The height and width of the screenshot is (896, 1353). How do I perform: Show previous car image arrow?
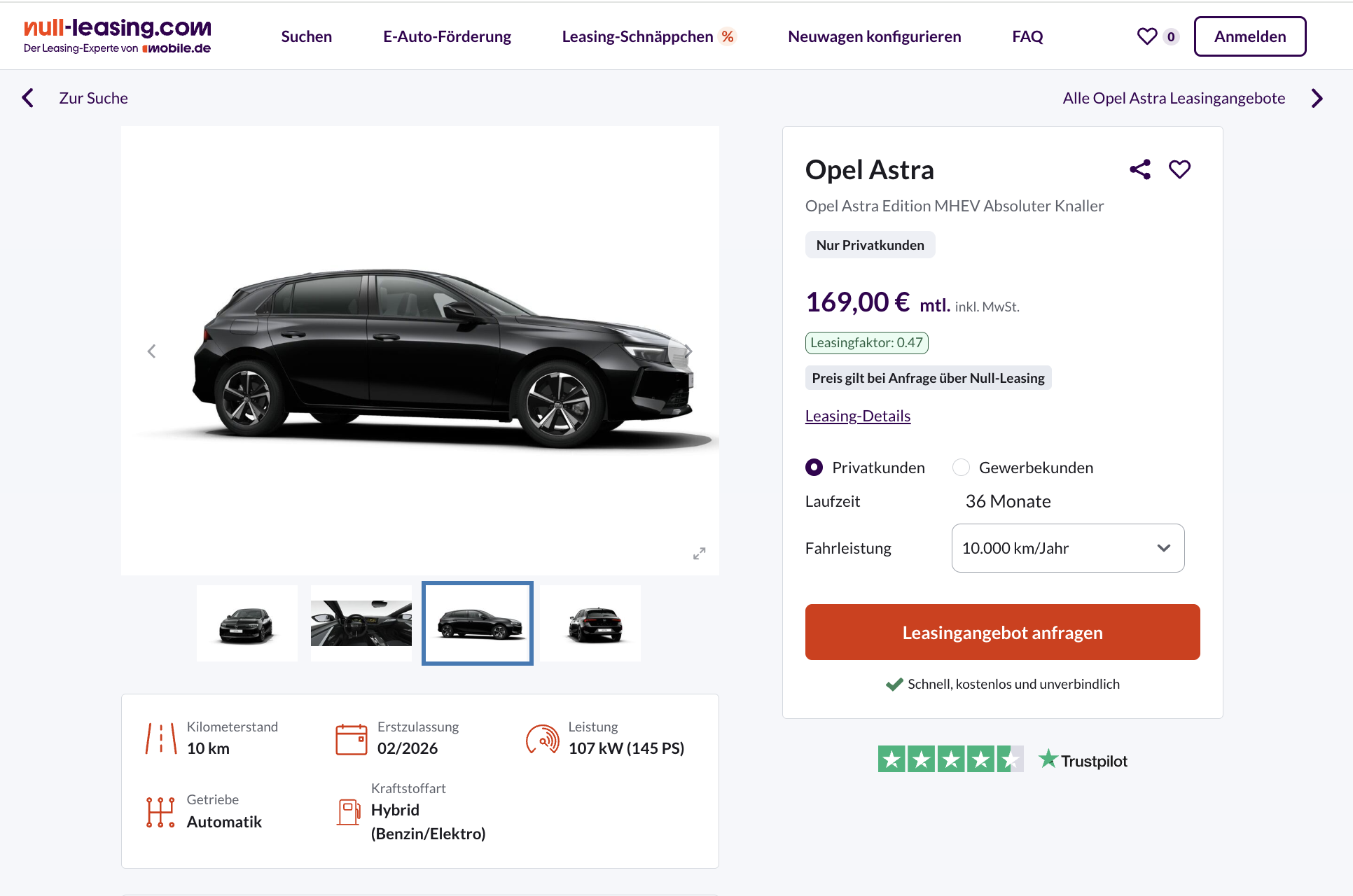tap(151, 351)
